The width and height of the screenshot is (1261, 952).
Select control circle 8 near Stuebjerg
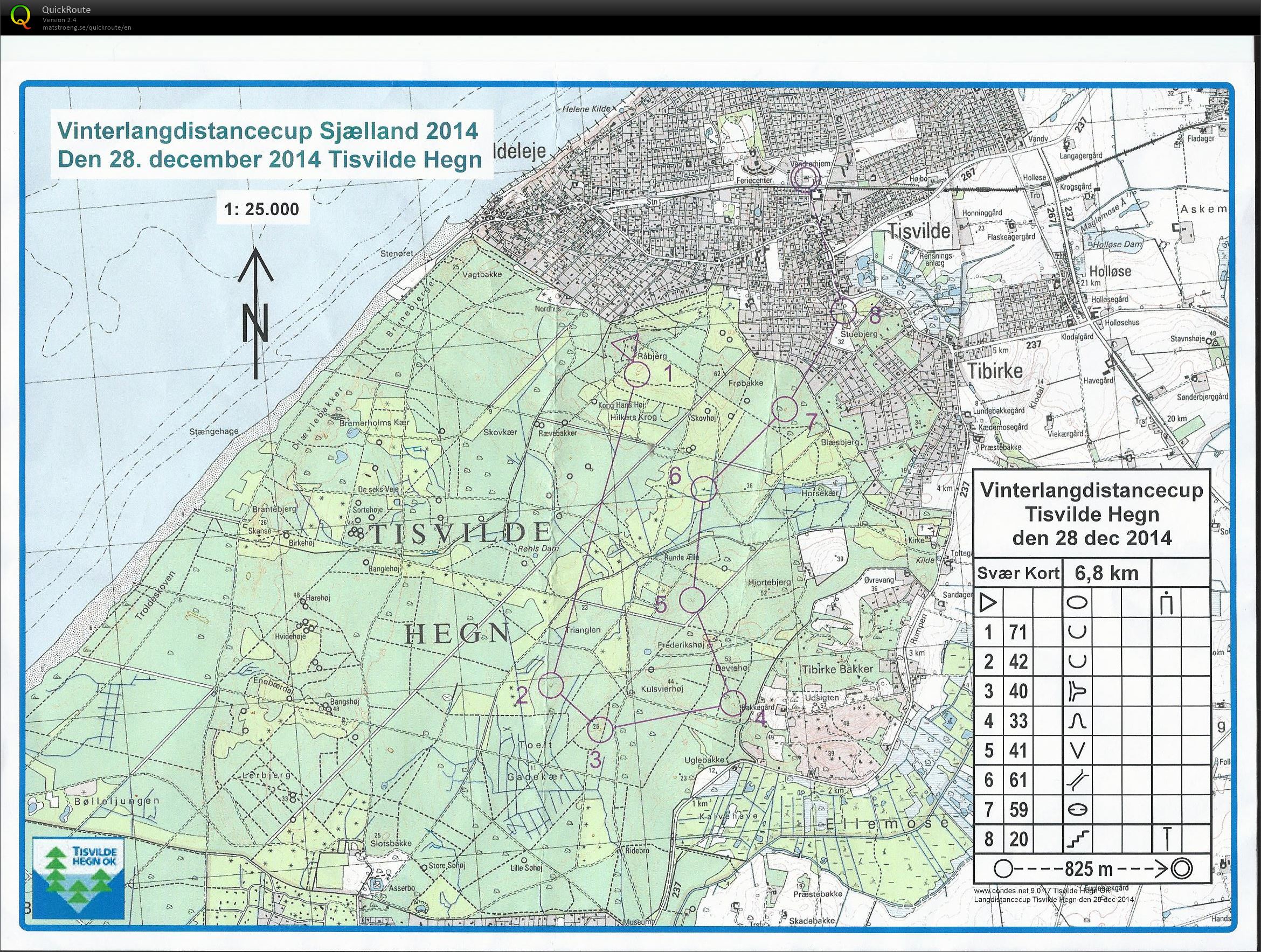click(x=843, y=311)
